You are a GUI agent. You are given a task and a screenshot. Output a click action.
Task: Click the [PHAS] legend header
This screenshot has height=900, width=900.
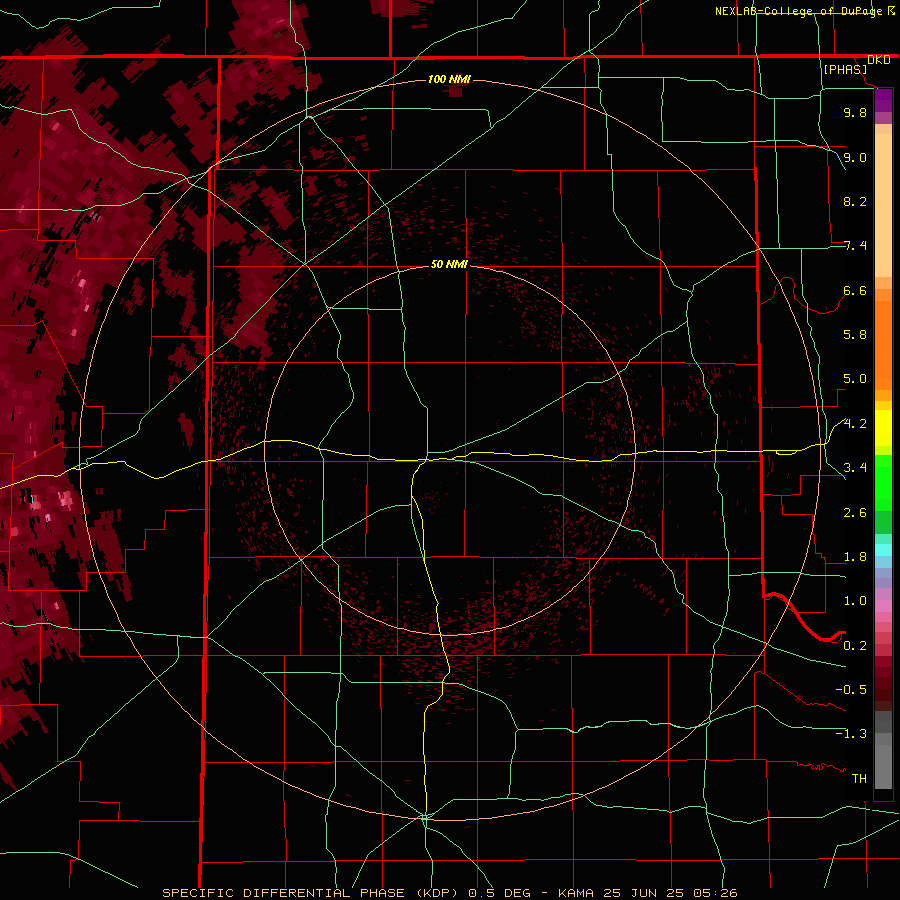coord(845,70)
